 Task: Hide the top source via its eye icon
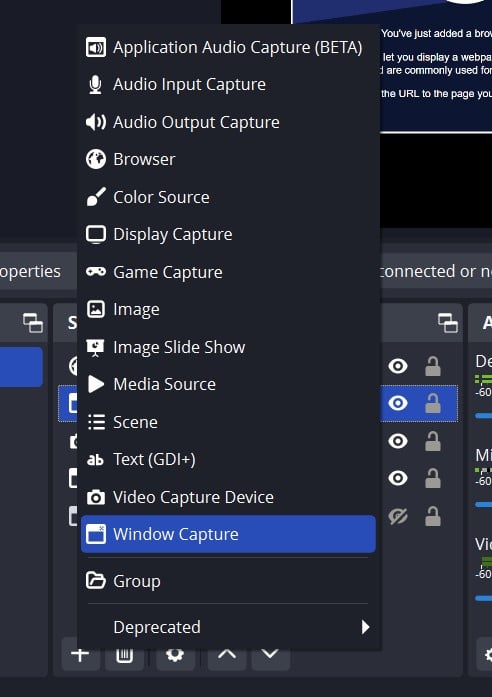tap(398, 366)
